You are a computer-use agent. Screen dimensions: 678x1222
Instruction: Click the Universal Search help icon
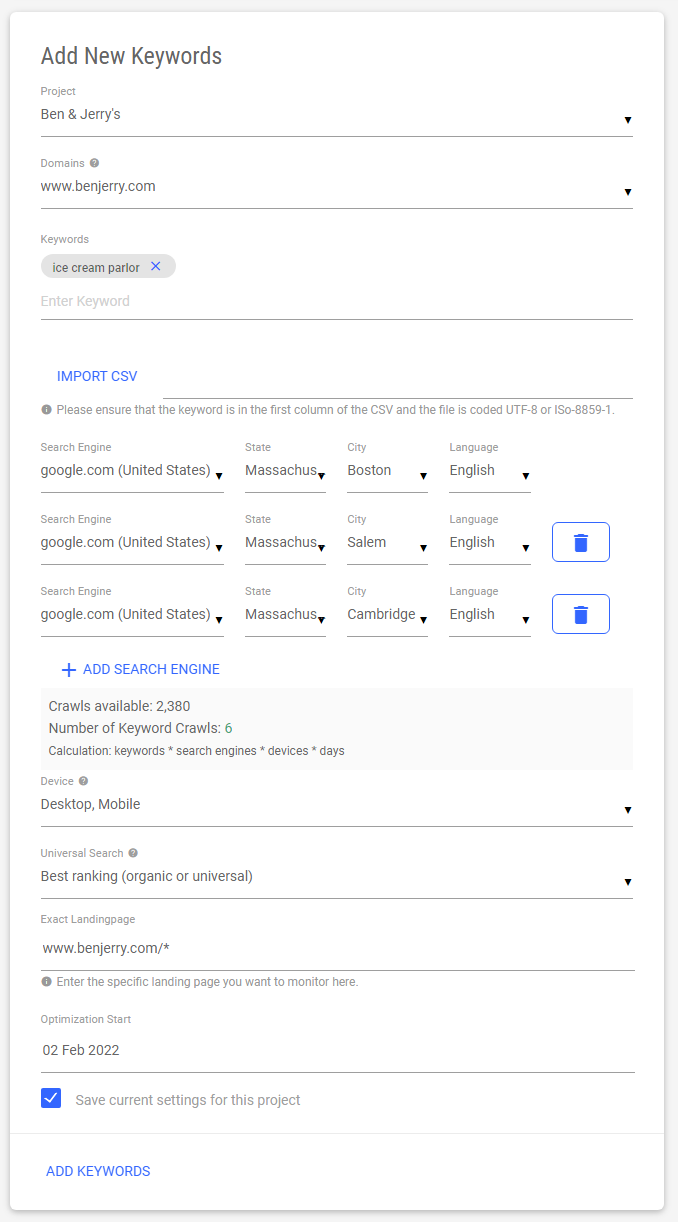(x=133, y=853)
